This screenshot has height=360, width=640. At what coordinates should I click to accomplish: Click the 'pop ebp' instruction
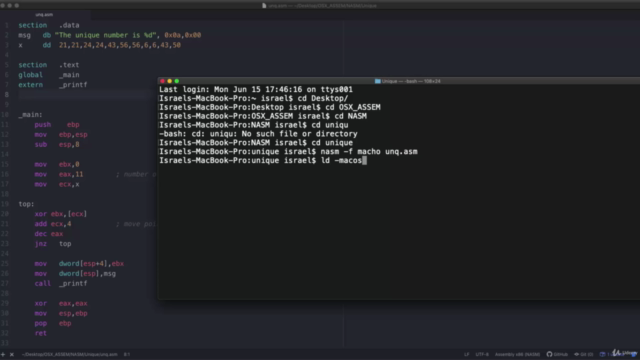(53, 323)
